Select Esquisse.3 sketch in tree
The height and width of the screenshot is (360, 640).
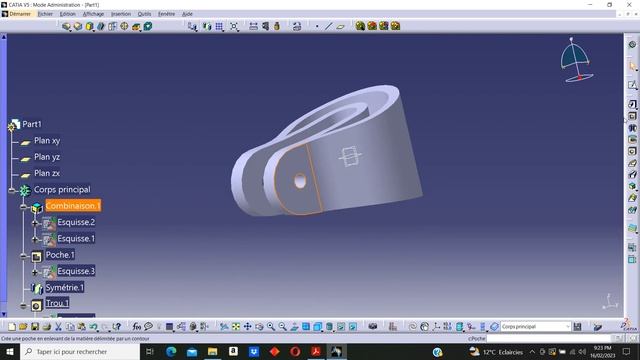[x=76, y=271]
